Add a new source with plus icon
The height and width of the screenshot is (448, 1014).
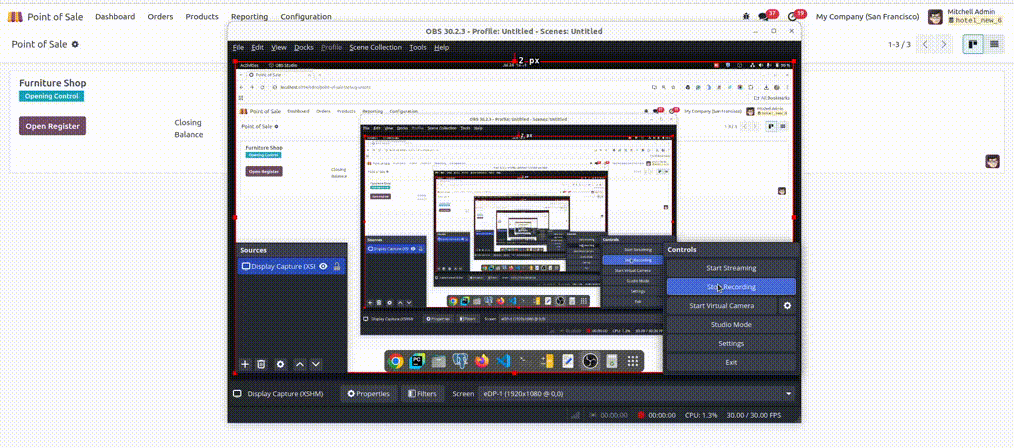245,364
